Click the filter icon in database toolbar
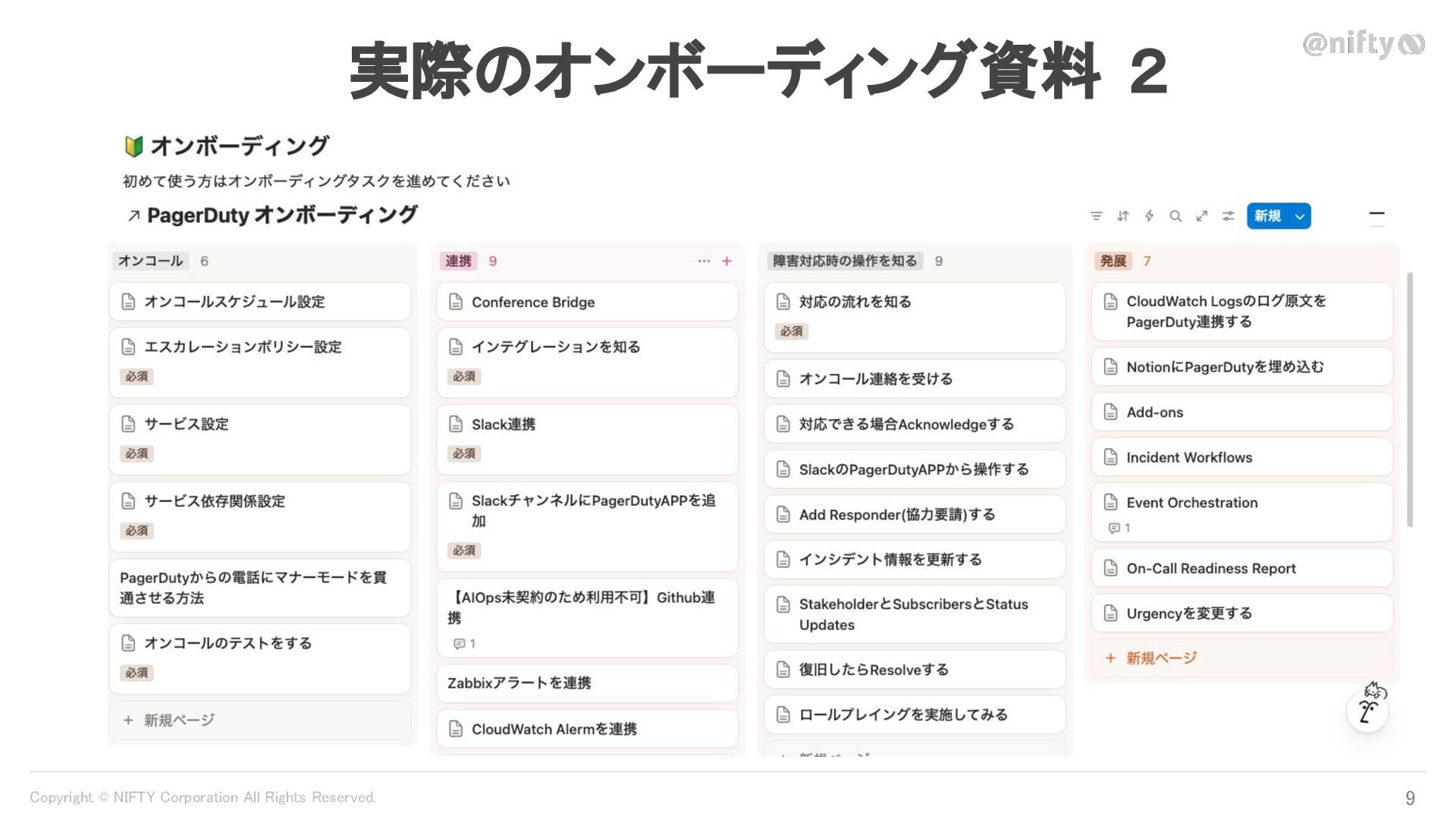Screen dimensions: 1456x819 1096,216
